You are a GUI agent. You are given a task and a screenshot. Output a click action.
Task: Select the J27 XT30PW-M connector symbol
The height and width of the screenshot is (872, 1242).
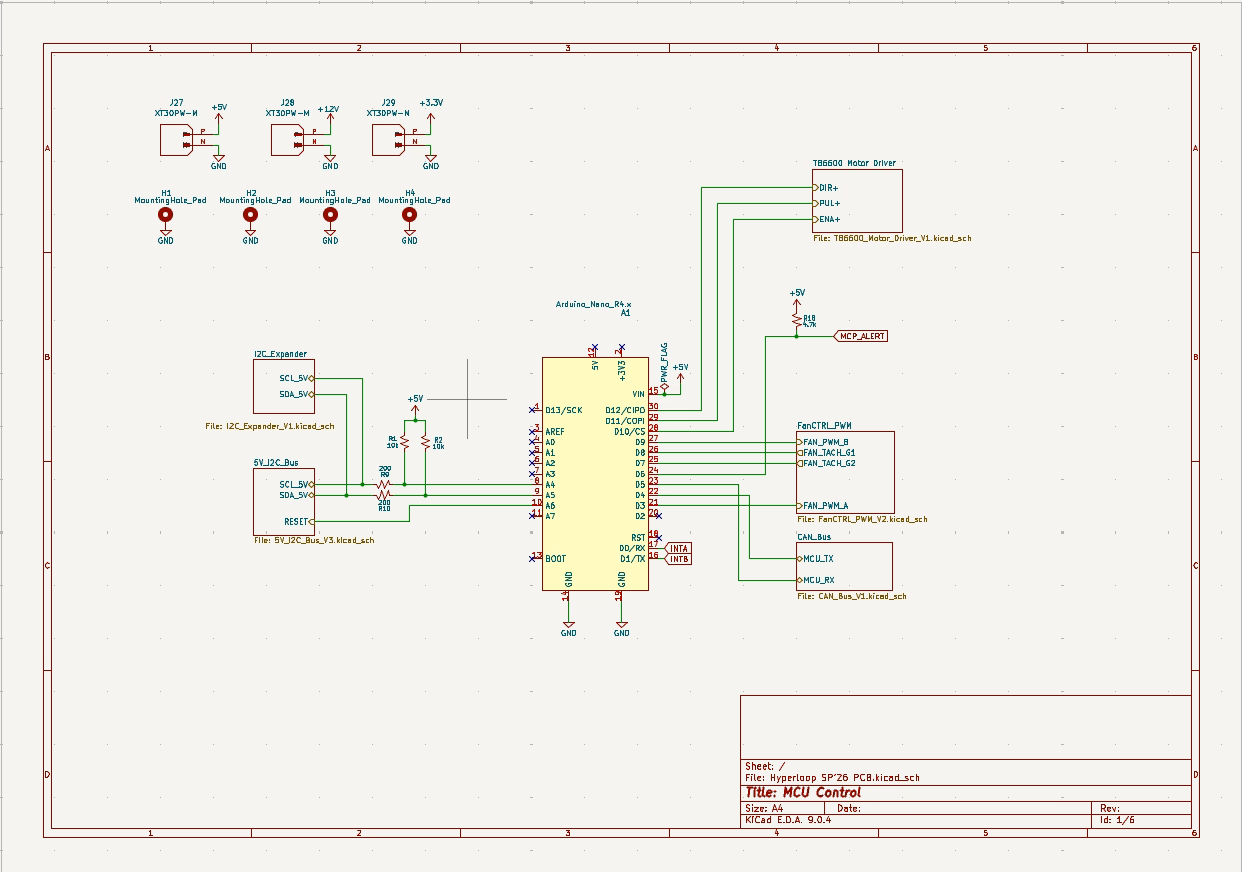(x=176, y=138)
